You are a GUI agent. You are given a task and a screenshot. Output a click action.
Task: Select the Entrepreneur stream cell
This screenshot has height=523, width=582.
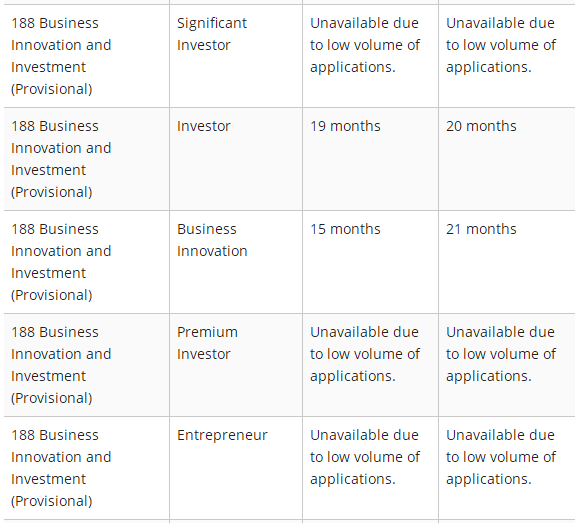tap(236, 468)
